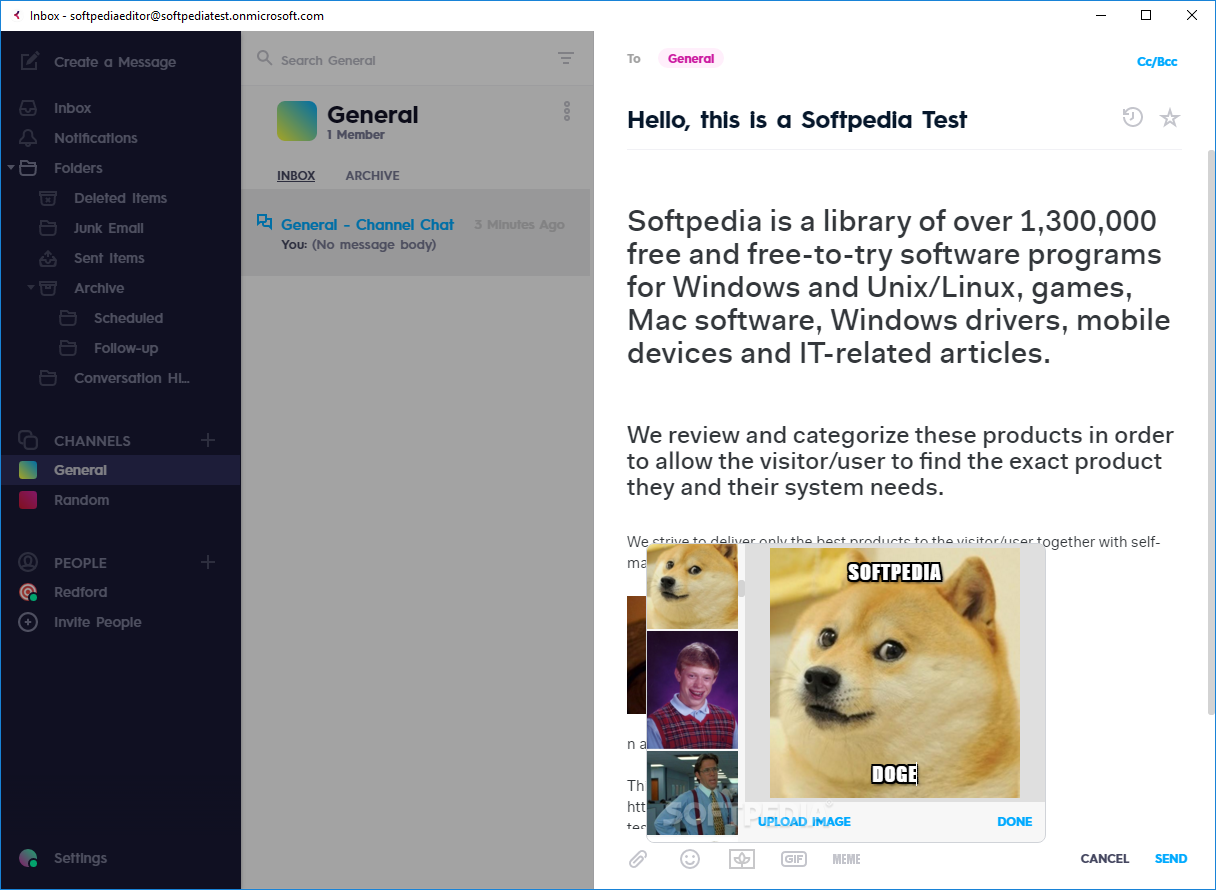Open the Deleted Items folder
The image size is (1216, 890).
pyautogui.click(x=120, y=198)
